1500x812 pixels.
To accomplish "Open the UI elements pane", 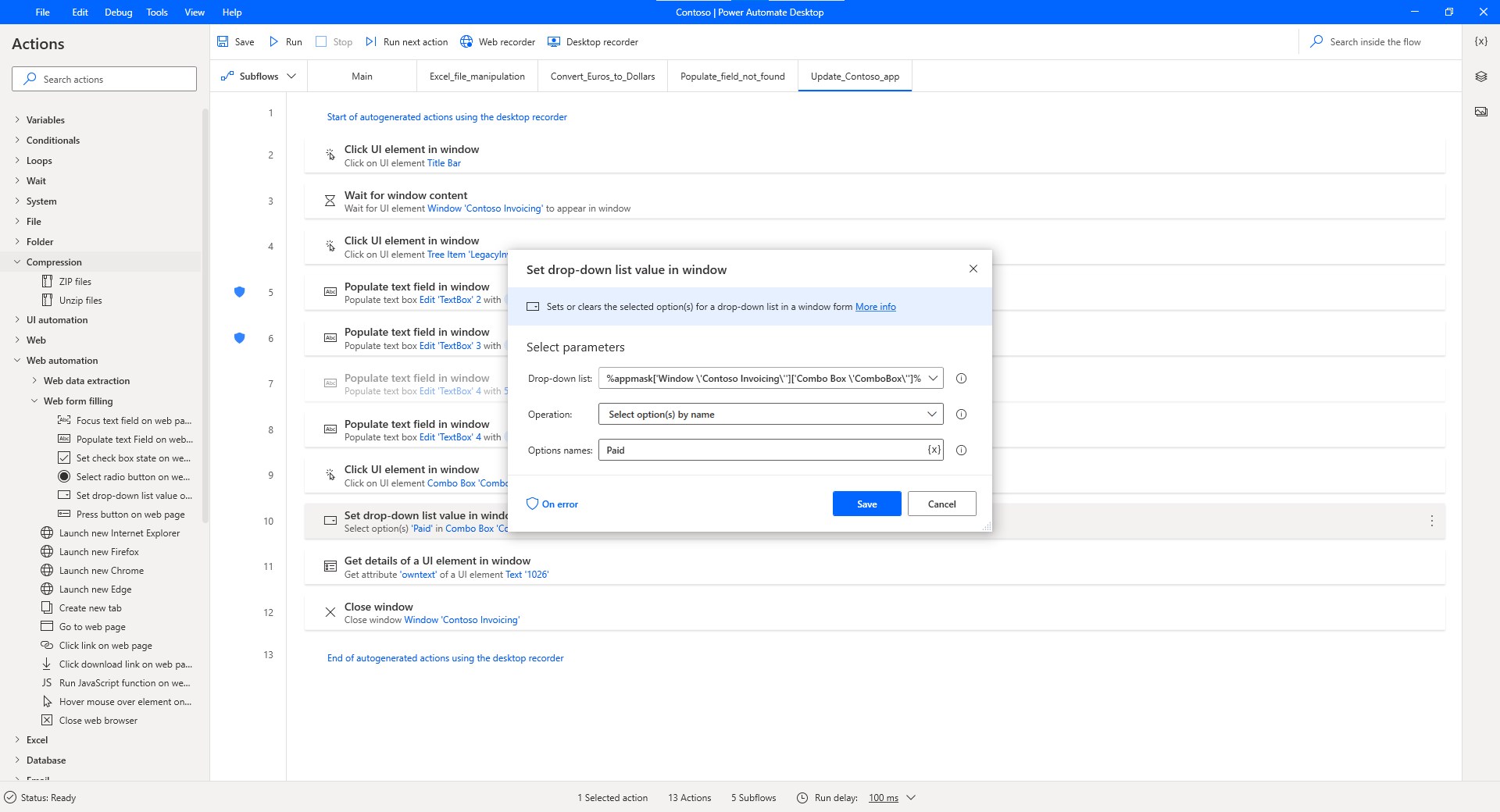I will [x=1480, y=77].
